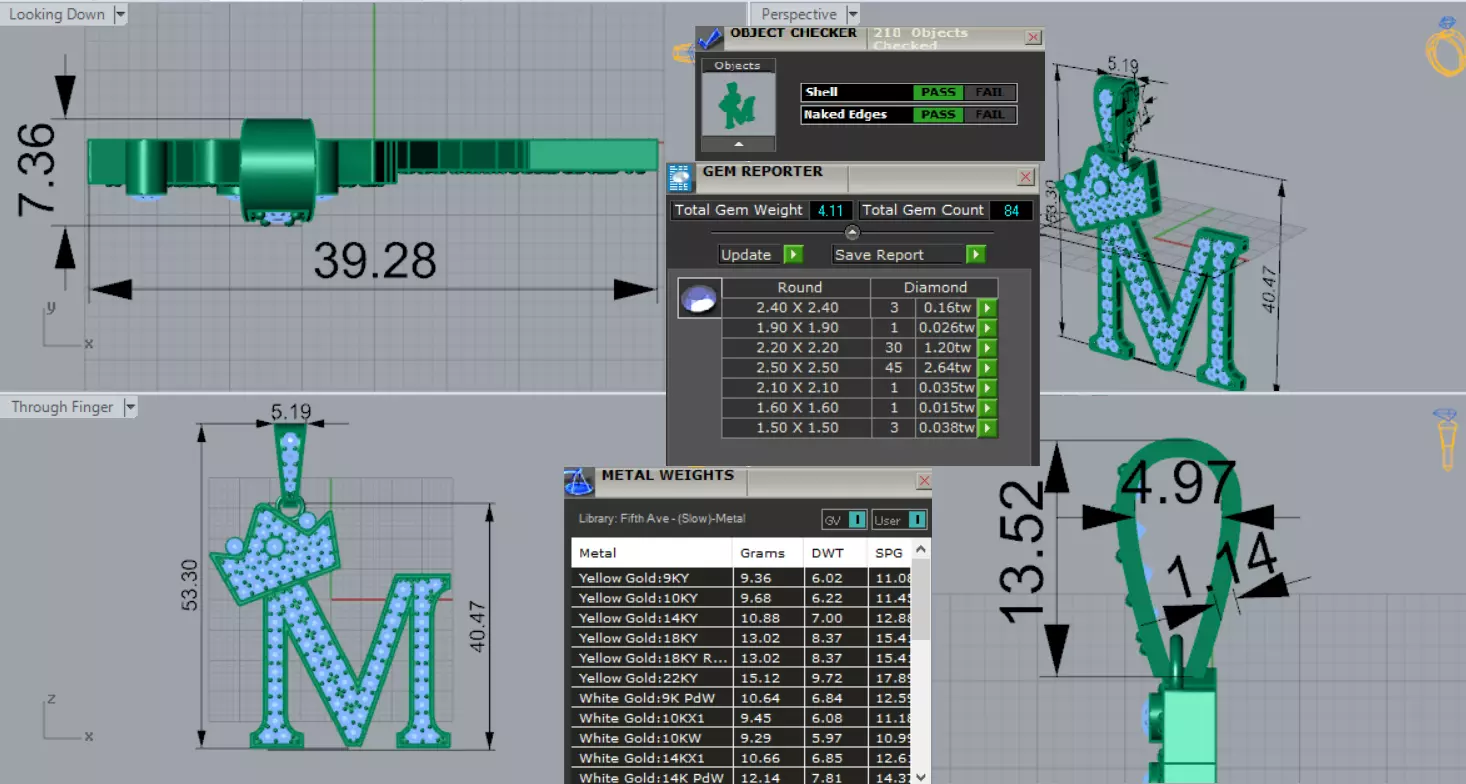
Task: Click green arrow on the 1.90 X 1.90 row
Action: [x=987, y=328]
